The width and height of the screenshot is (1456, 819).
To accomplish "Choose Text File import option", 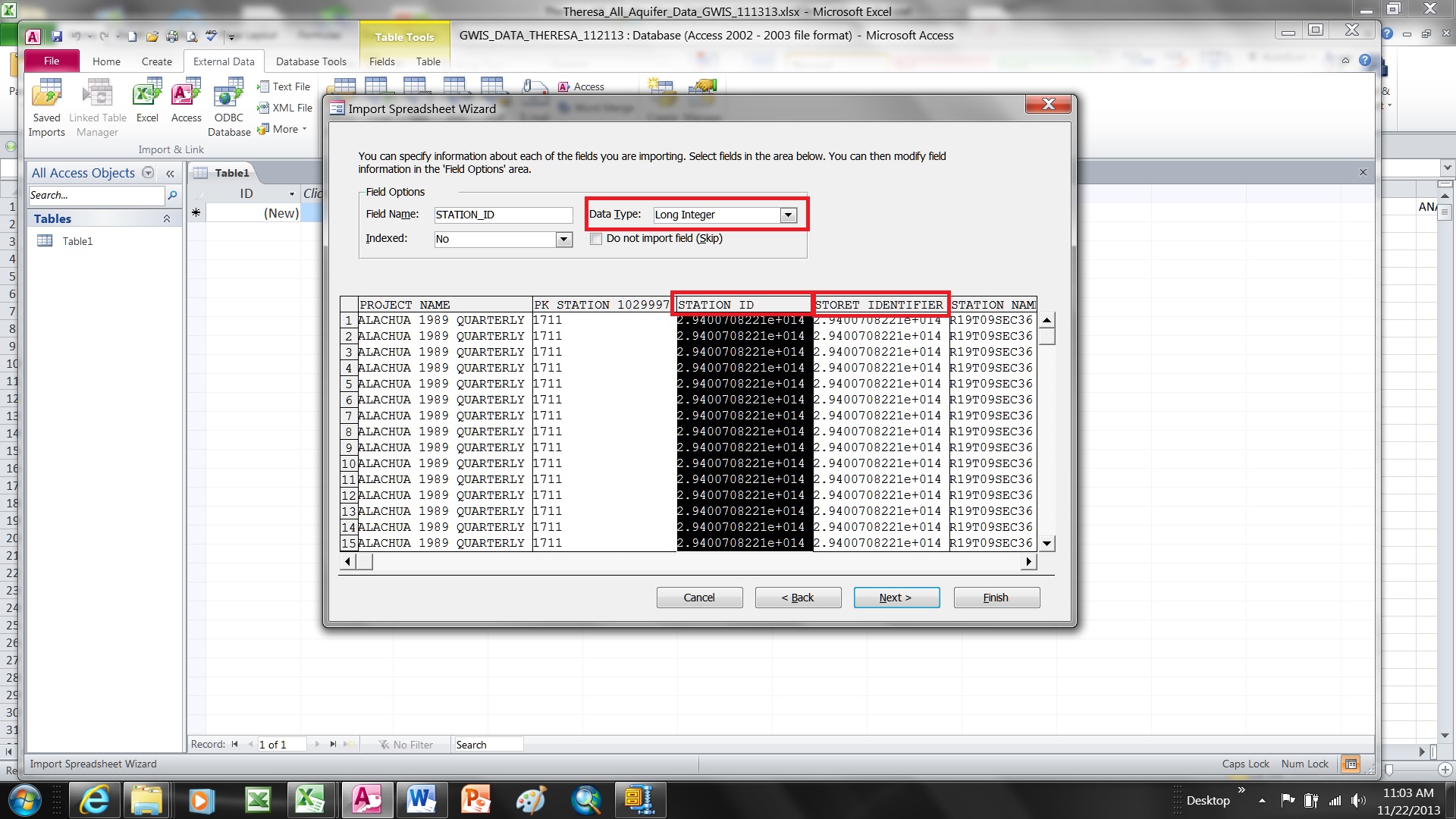I will coord(284,86).
